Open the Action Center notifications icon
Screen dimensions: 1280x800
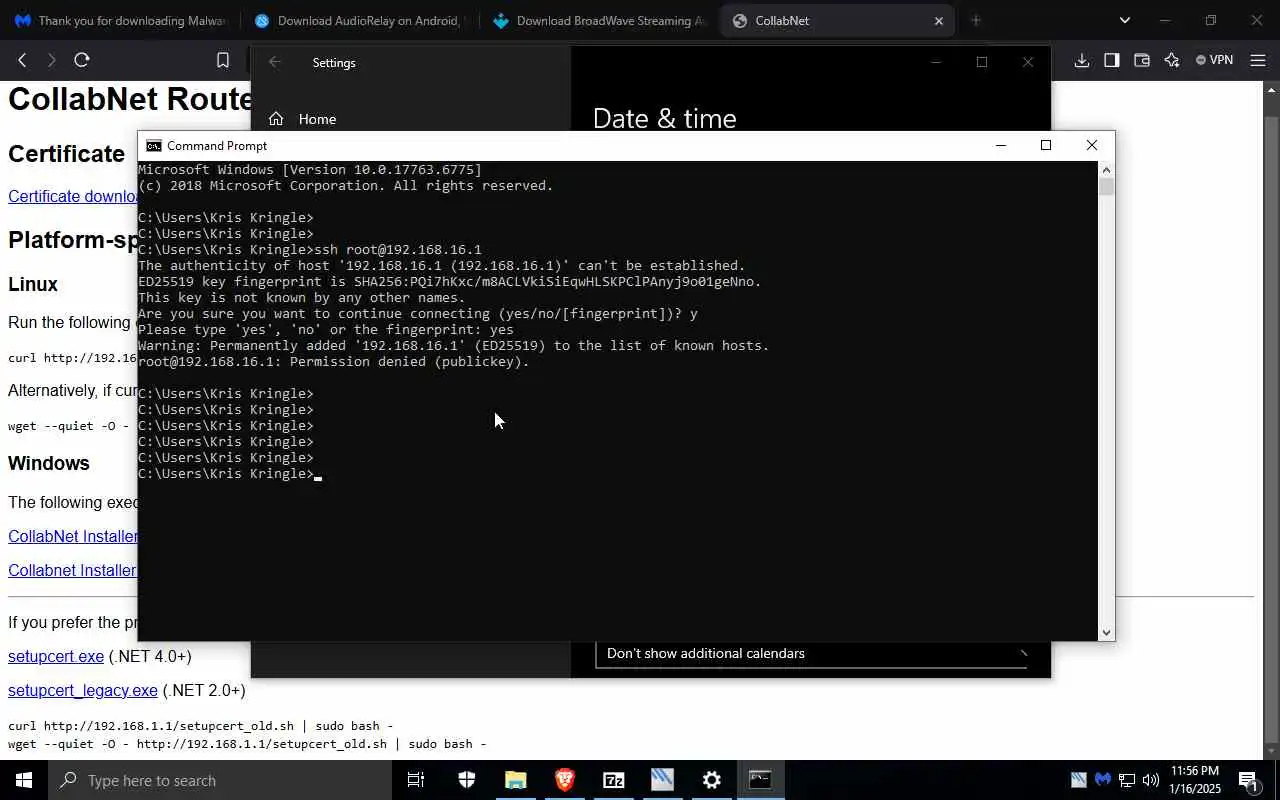pyautogui.click(x=1249, y=780)
